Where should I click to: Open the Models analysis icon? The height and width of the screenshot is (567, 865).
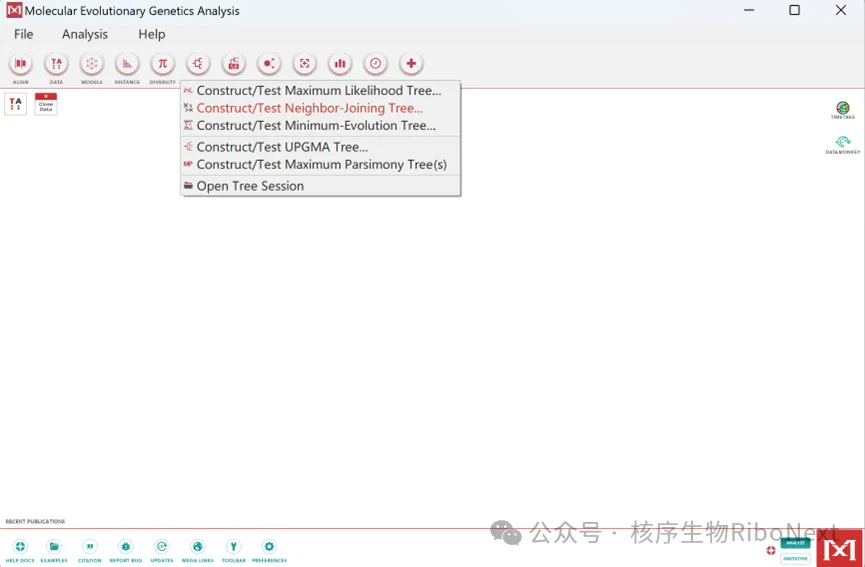[92, 64]
